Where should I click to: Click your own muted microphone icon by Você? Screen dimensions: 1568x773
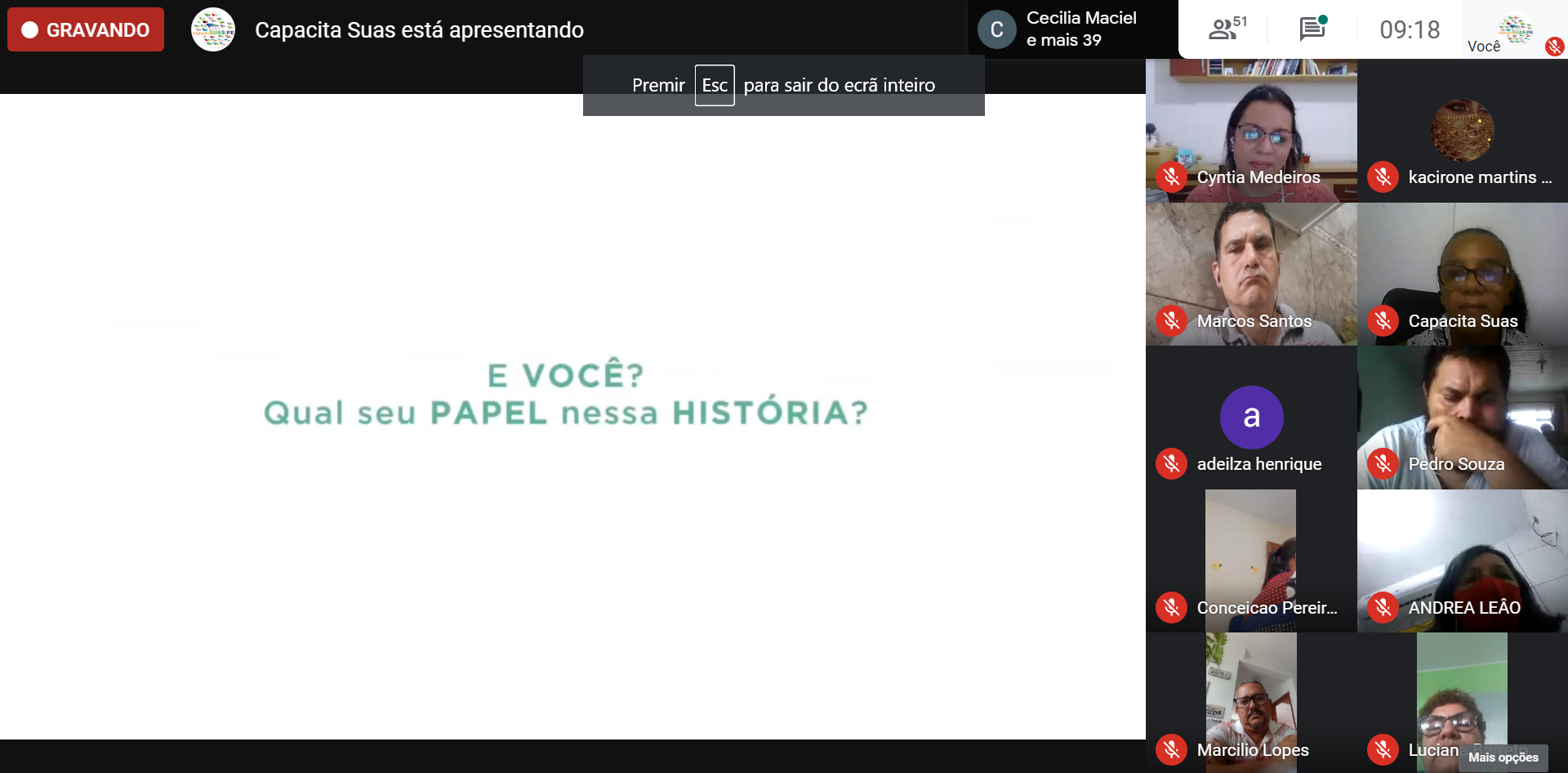click(1554, 47)
